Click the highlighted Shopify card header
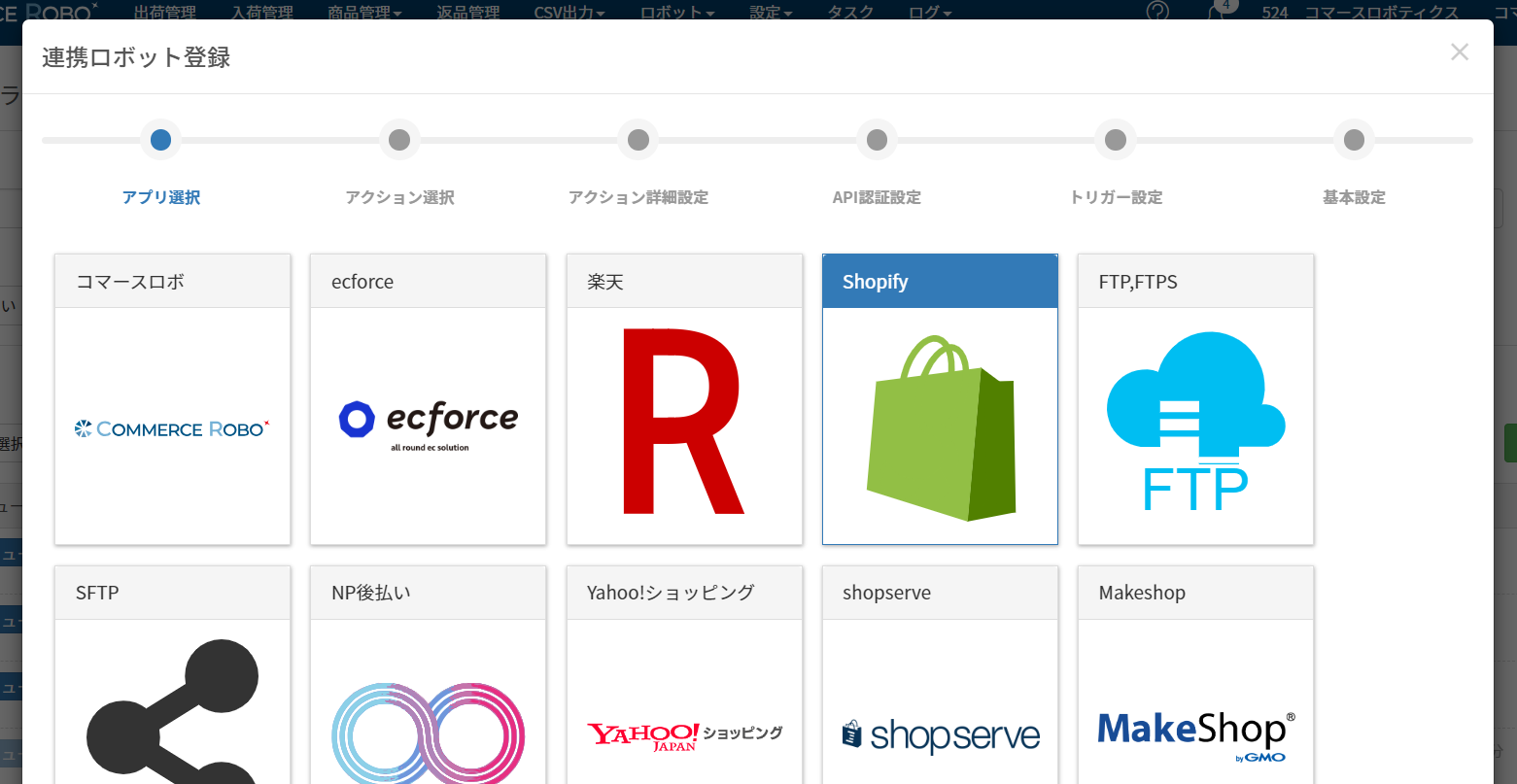1517x784 pixels. [941, 282]
